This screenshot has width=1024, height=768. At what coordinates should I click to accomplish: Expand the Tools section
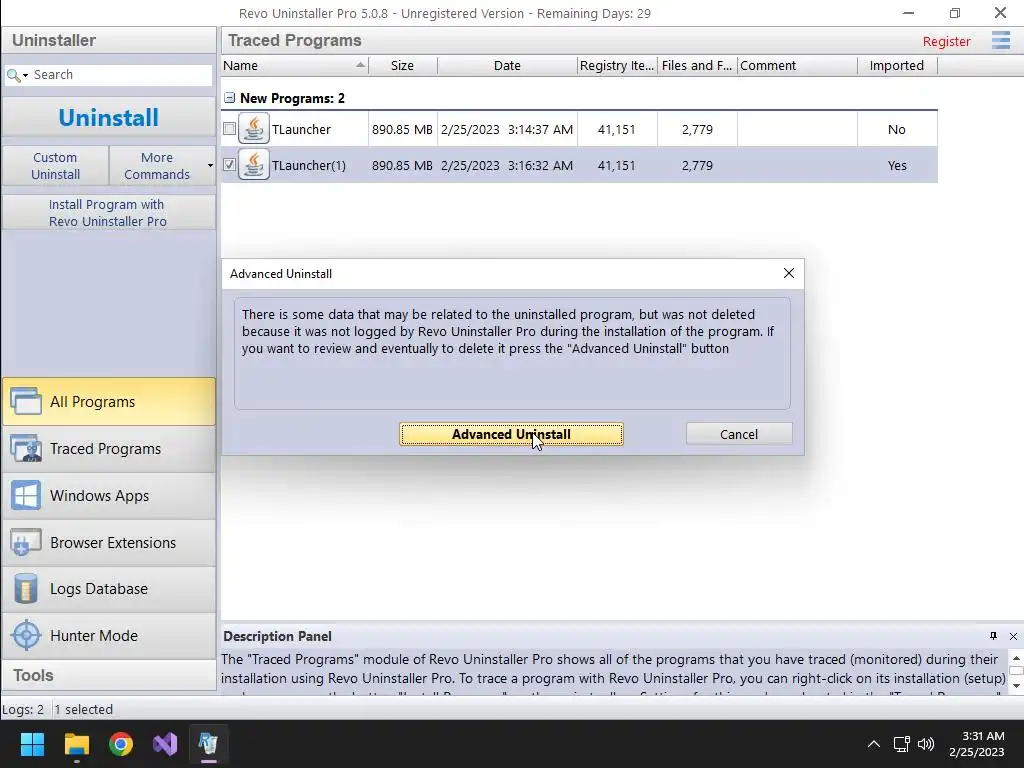[108, 675]
